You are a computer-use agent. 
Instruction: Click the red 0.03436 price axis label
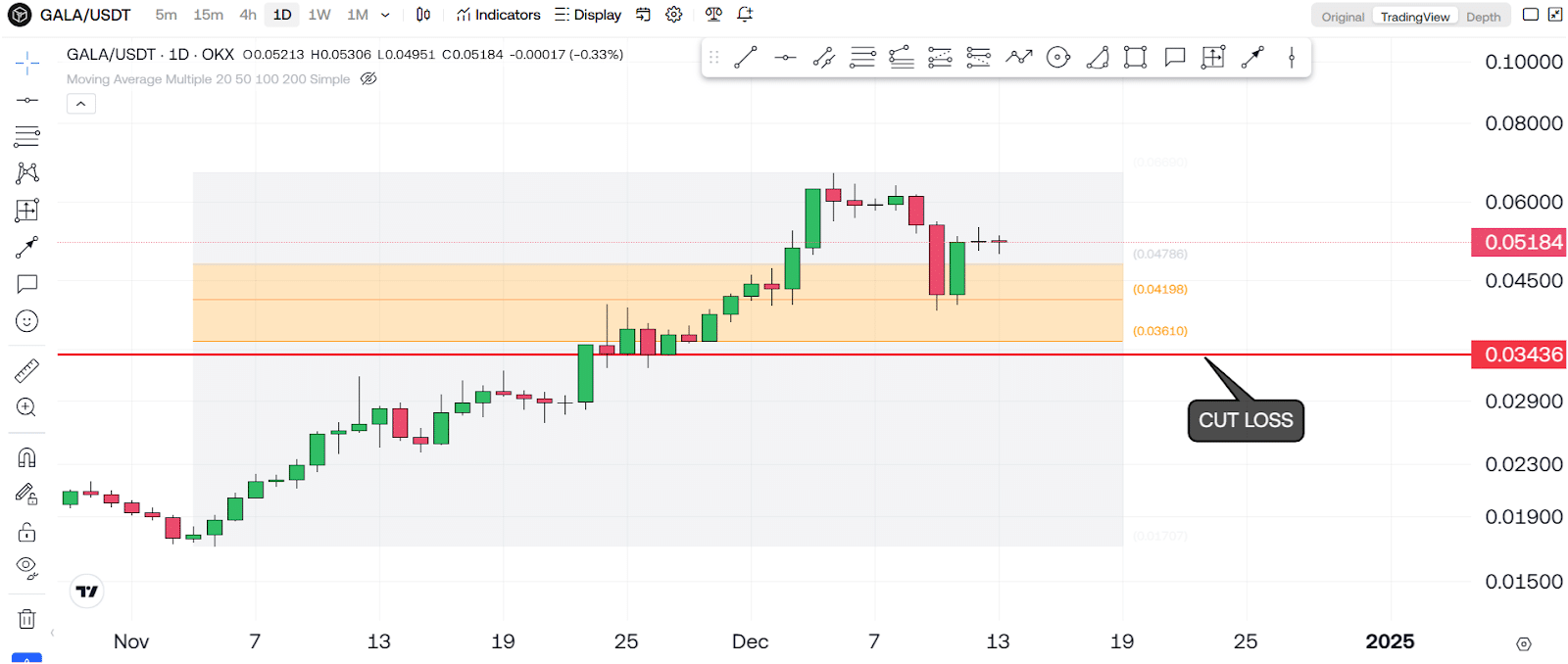(1519, 355)
